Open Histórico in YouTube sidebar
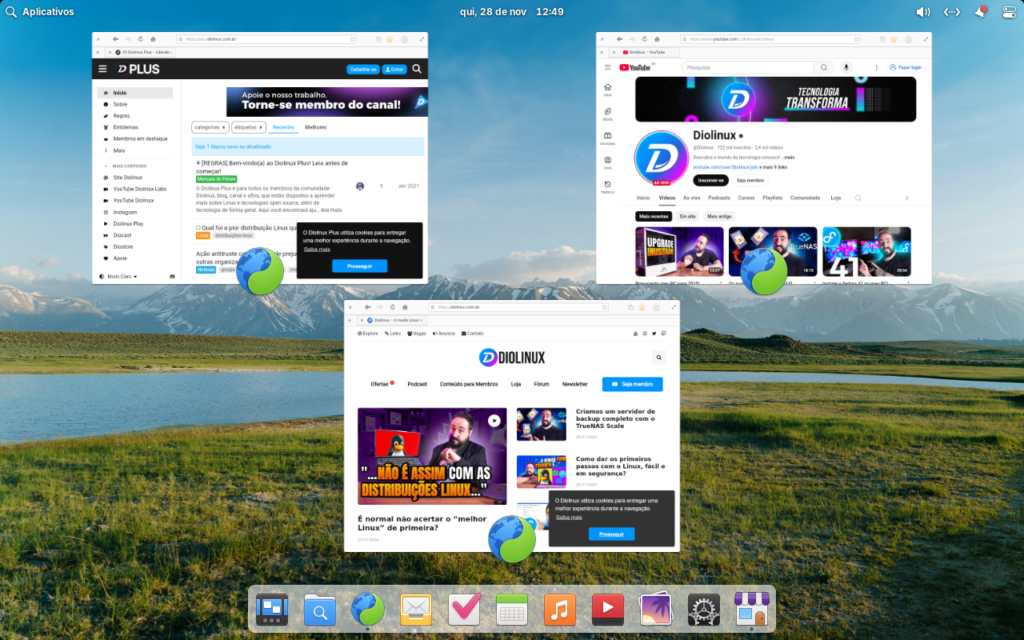 [607, 187]
